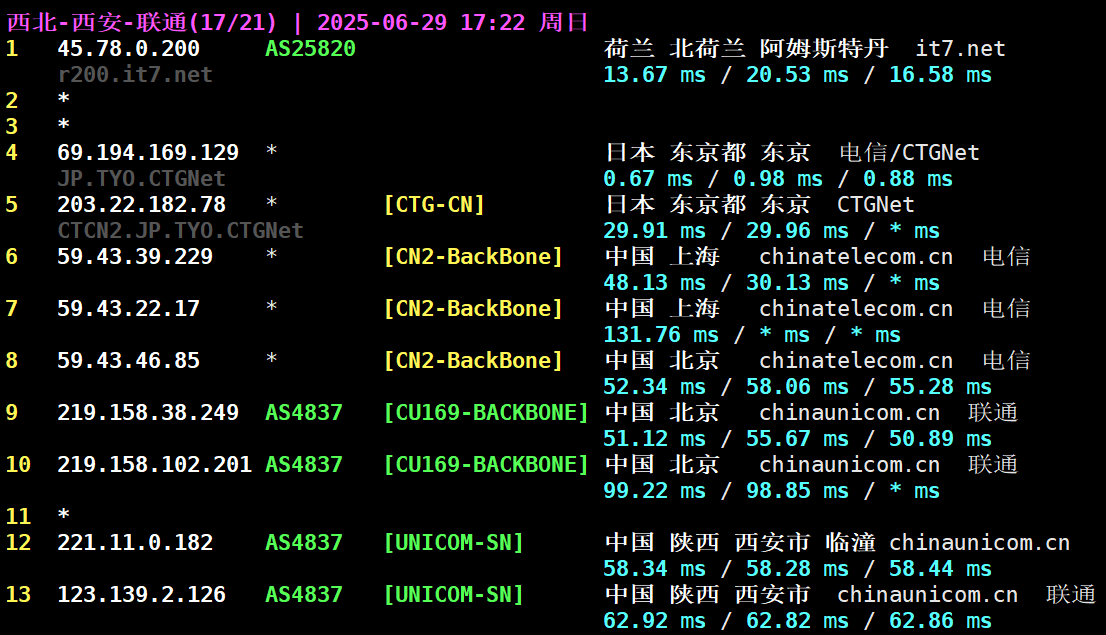Click the it7.net location label

960,49
